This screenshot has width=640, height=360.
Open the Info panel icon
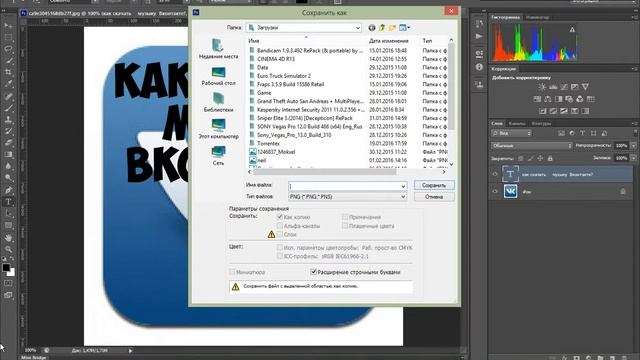[479, 67]
